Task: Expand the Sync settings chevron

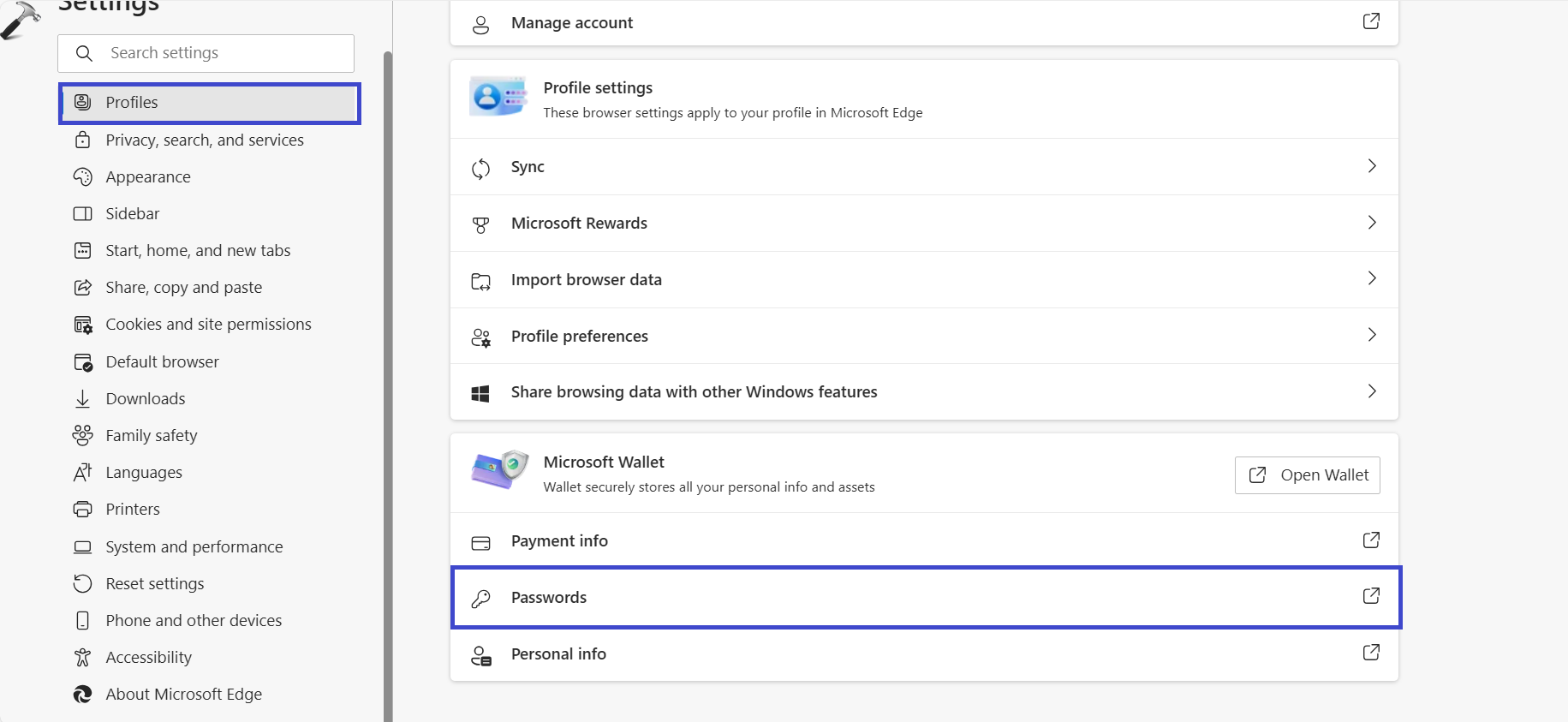Action: pyautogui.click(x=1371, y=166)
